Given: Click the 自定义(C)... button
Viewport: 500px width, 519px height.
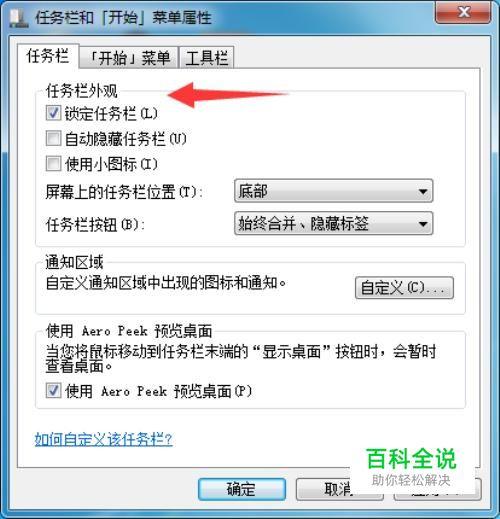Looking at the screenshot, I should point(404,288).
